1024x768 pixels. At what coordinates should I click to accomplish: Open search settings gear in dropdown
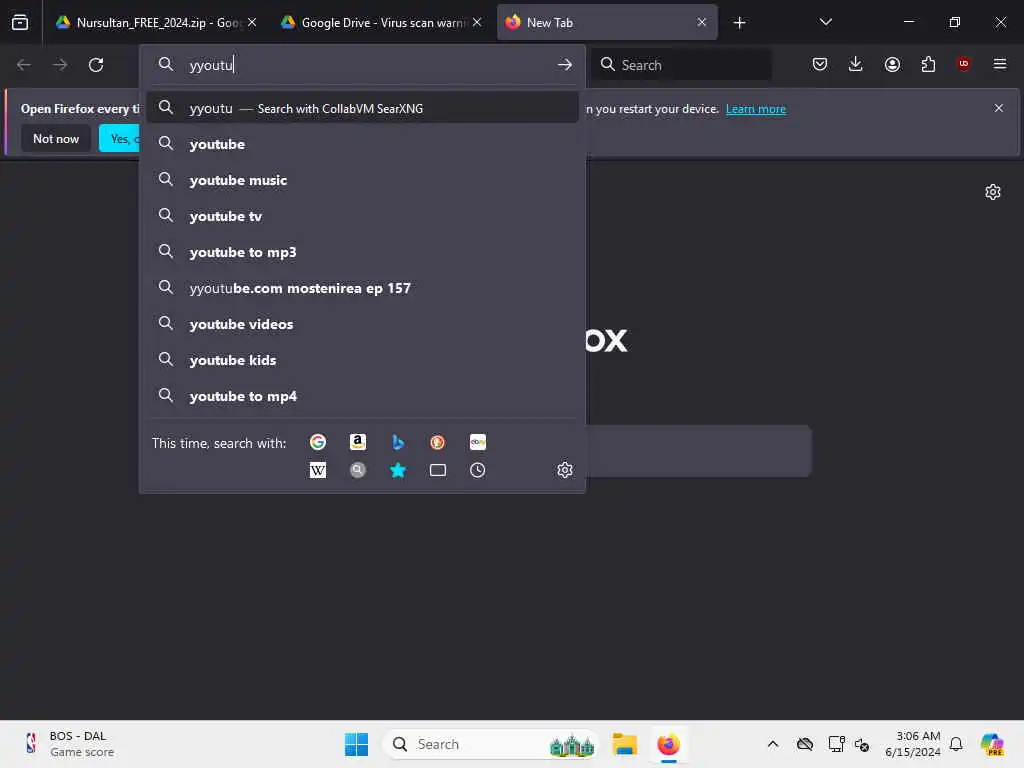coord(565,470)
